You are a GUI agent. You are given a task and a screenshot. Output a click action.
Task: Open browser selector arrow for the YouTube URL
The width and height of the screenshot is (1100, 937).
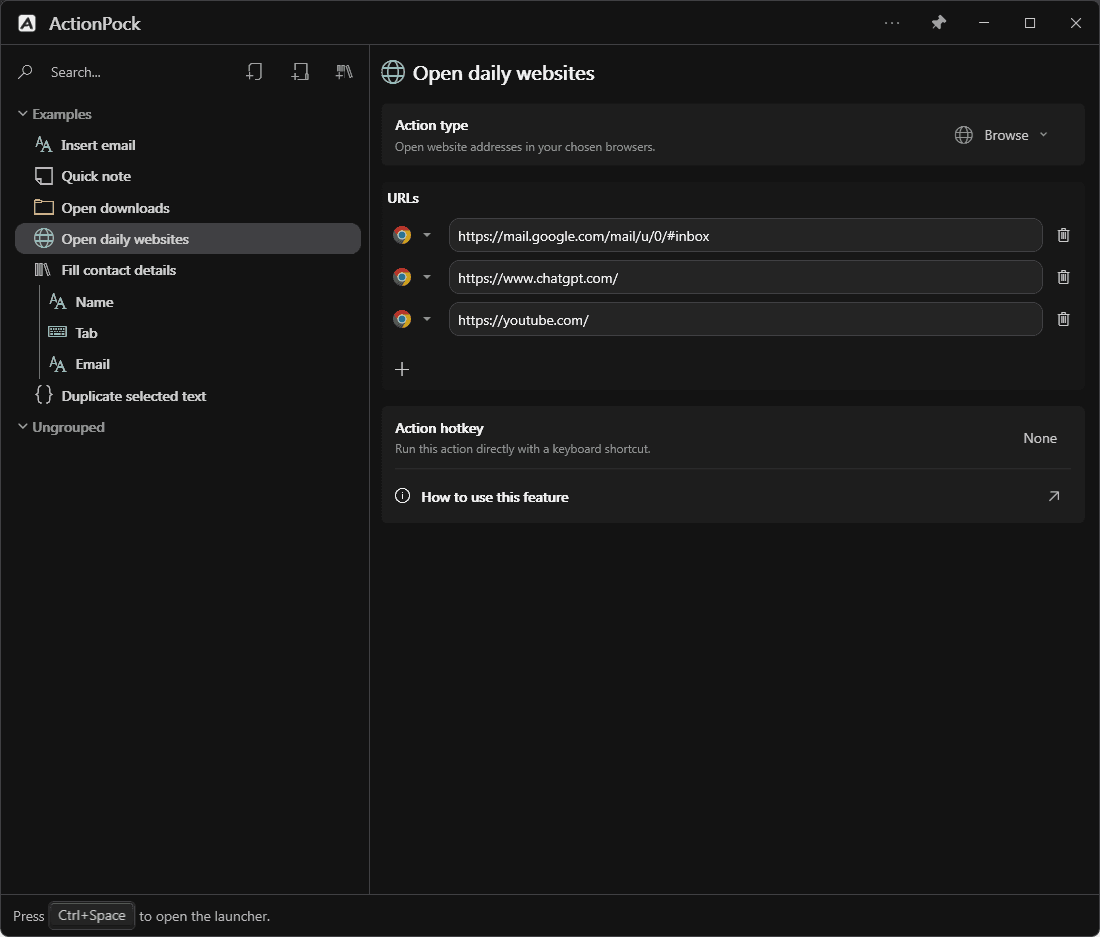(427, 319)
